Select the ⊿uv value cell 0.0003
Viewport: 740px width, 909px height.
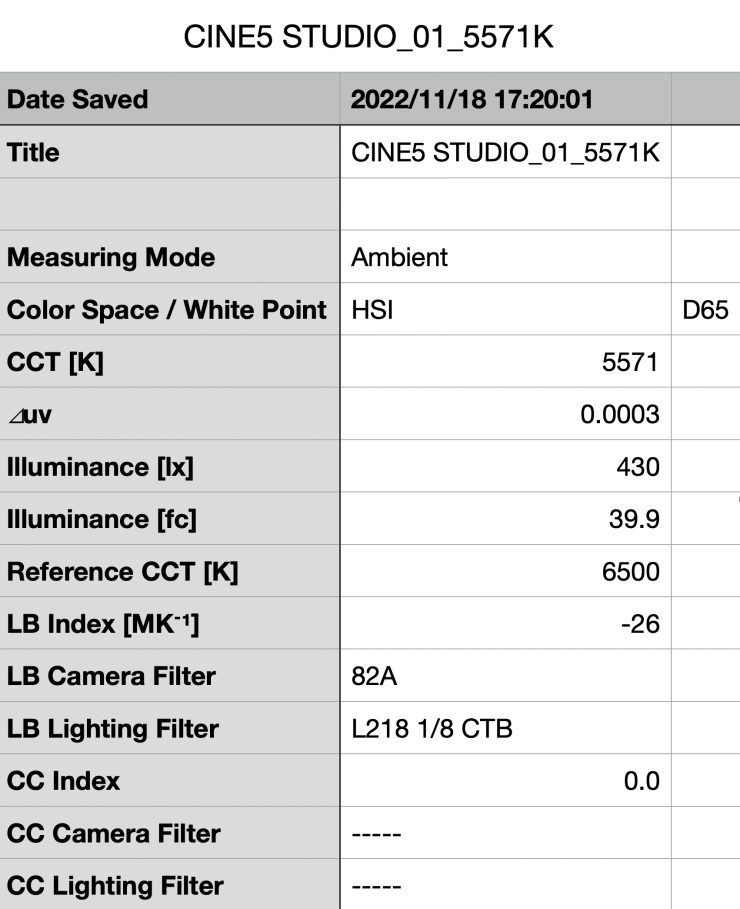pos(505,414)
